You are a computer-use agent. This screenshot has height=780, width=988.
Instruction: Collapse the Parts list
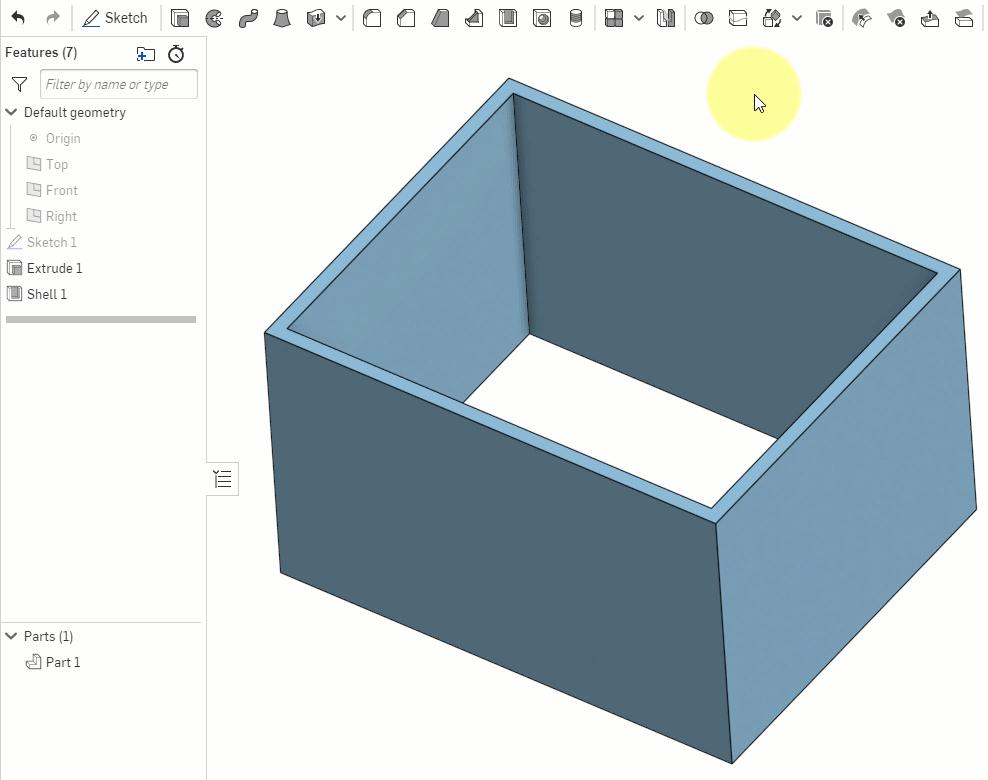(12, 636)
